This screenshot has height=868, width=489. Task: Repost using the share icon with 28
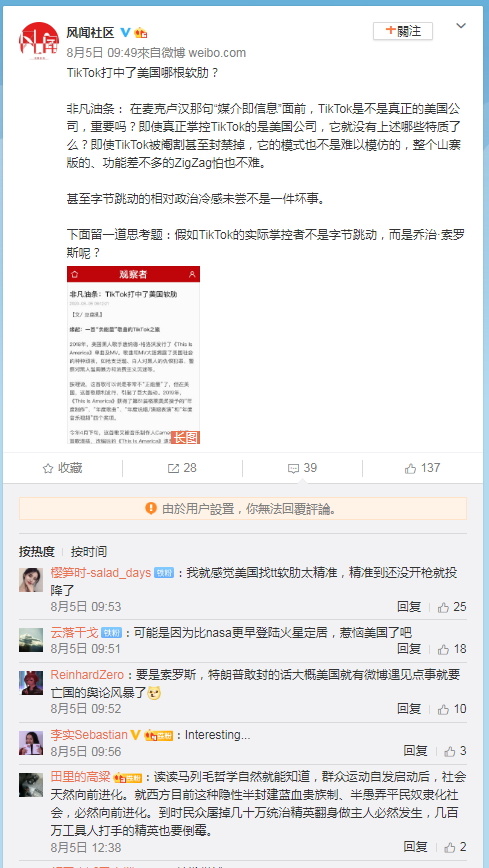click(182, 468)
